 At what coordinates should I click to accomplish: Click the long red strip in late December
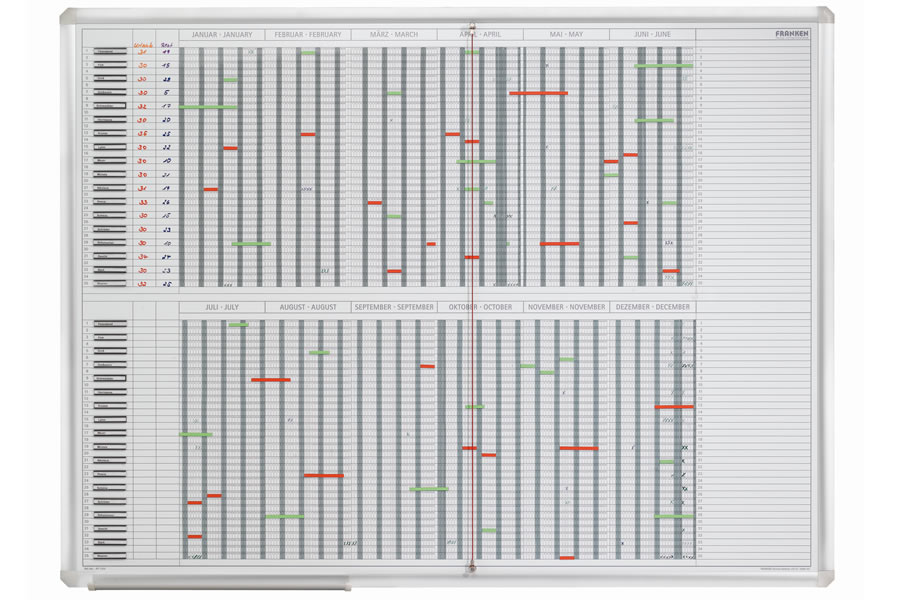tap(674, 407)
